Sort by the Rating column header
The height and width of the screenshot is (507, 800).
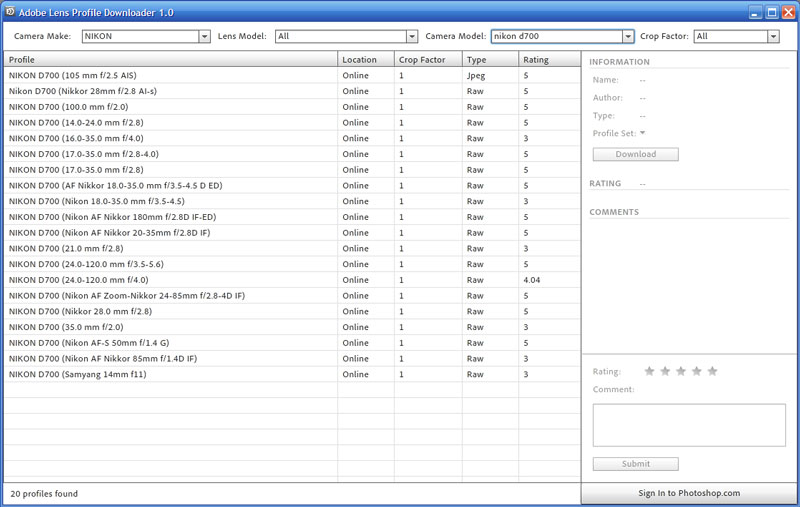coord(549,59)
